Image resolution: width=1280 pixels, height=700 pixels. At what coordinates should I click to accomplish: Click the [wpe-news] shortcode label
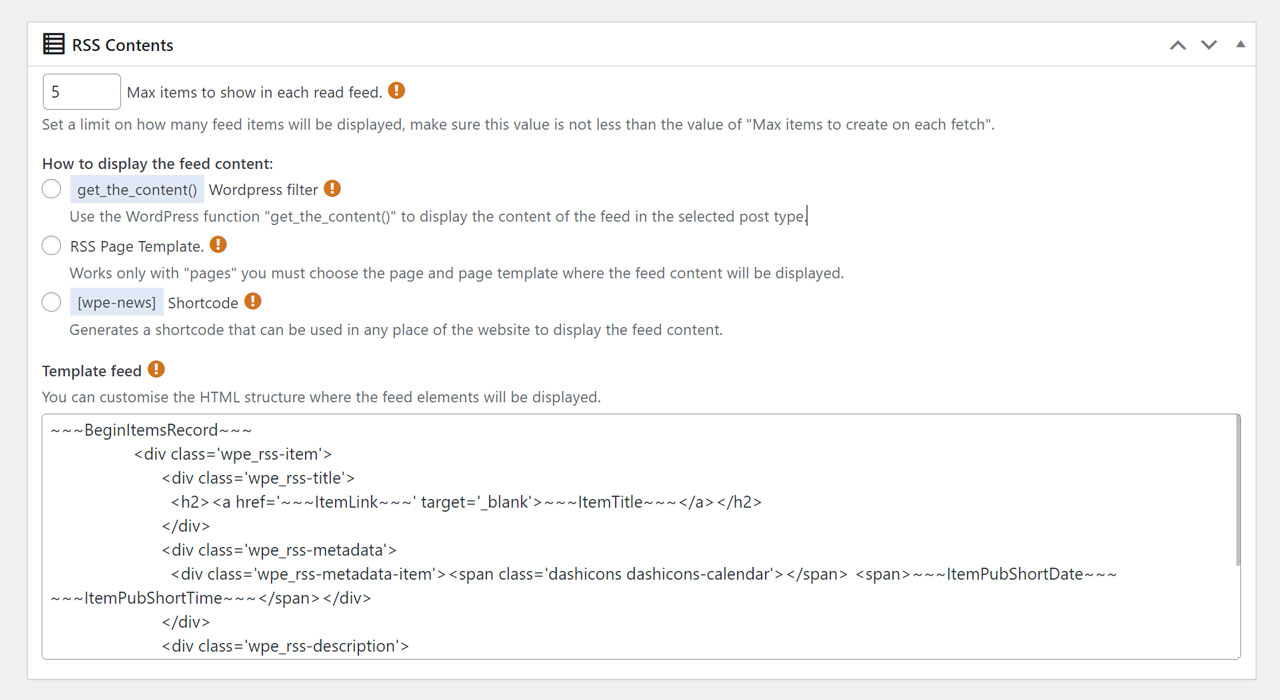pos(117,302)
